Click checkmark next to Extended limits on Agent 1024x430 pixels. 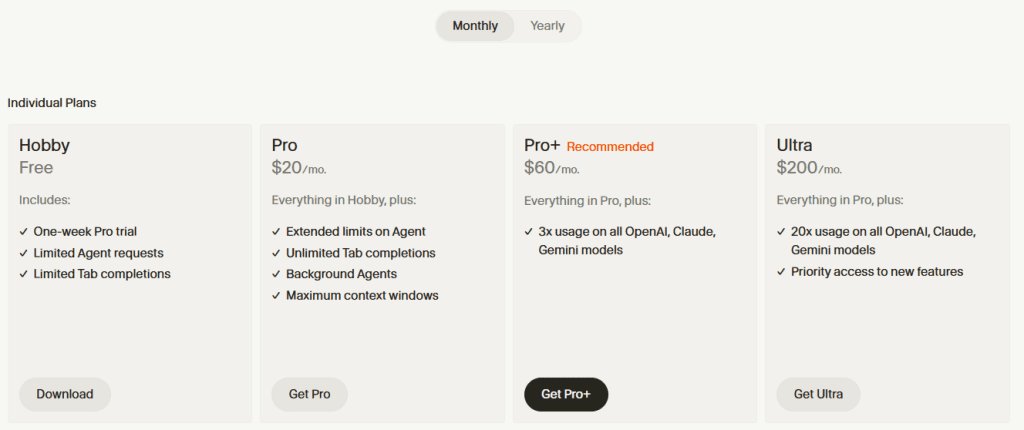pyautogui.click(x=276, y=232)
